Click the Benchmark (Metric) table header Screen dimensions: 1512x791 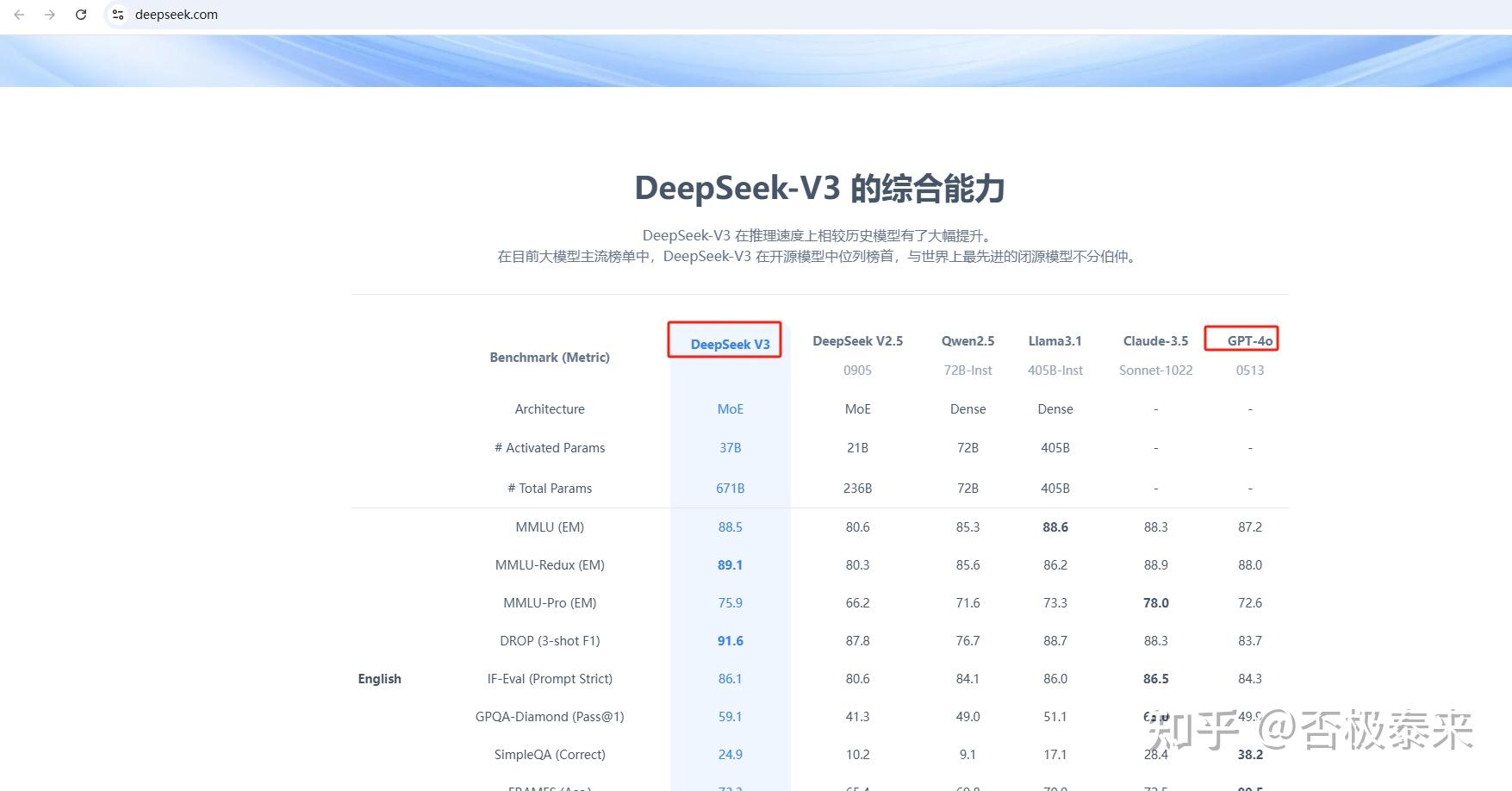coord(550,357)
